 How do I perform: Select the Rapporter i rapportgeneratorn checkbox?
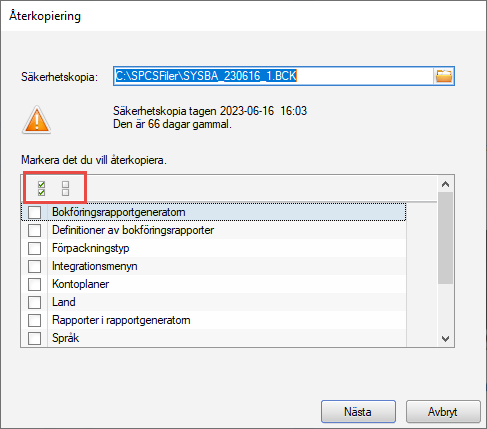(x=35, y=320)
